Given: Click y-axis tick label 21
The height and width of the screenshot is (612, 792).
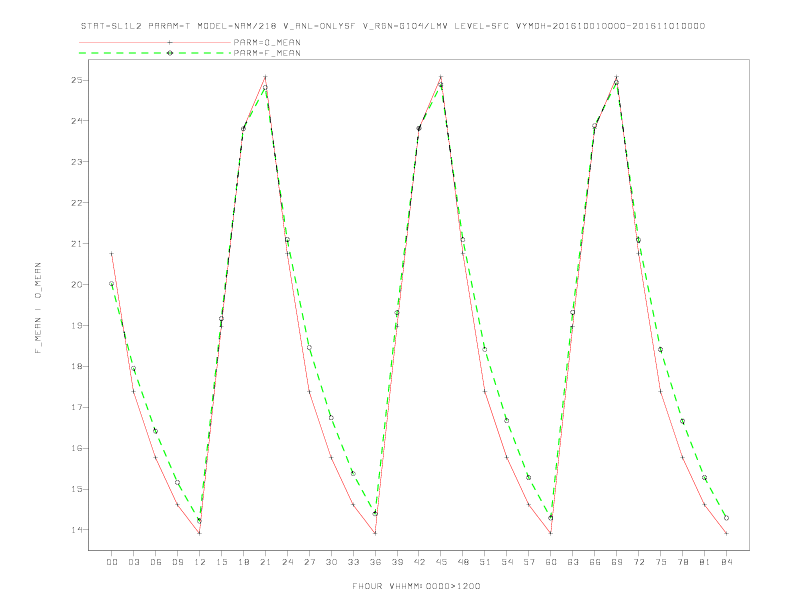Looking at the screenshot, I should point(76,243).
